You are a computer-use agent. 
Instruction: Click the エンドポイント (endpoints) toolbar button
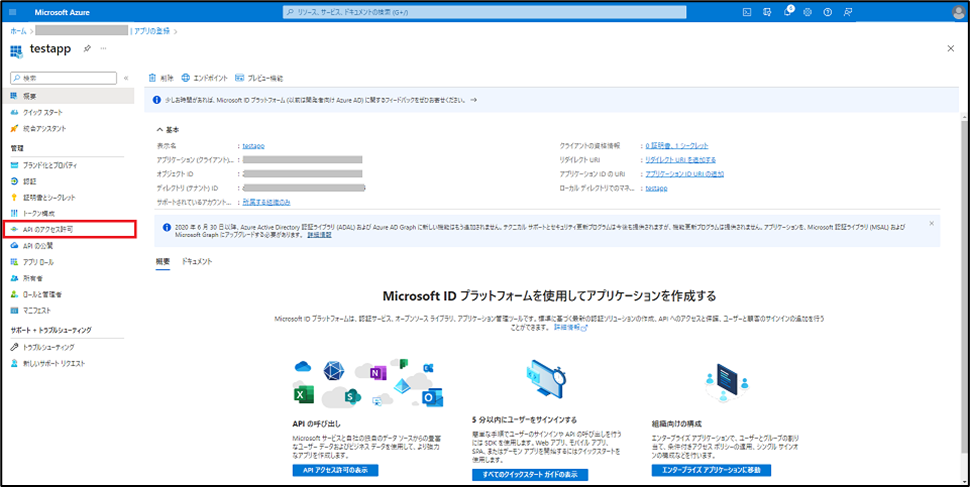[x=204, y=78]
